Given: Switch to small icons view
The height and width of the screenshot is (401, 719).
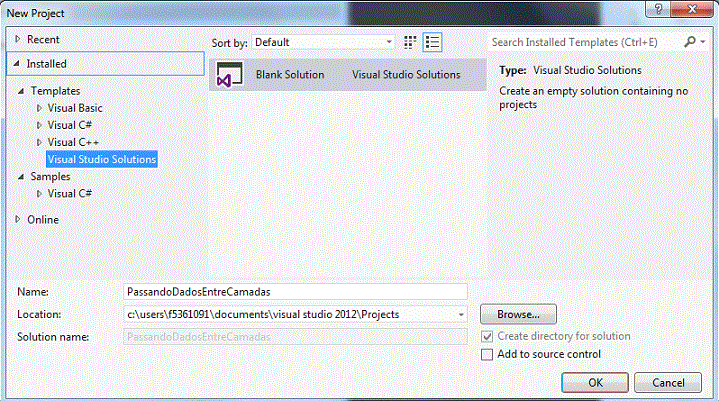Looking at the screenshot, I should [x=410, y=42].
